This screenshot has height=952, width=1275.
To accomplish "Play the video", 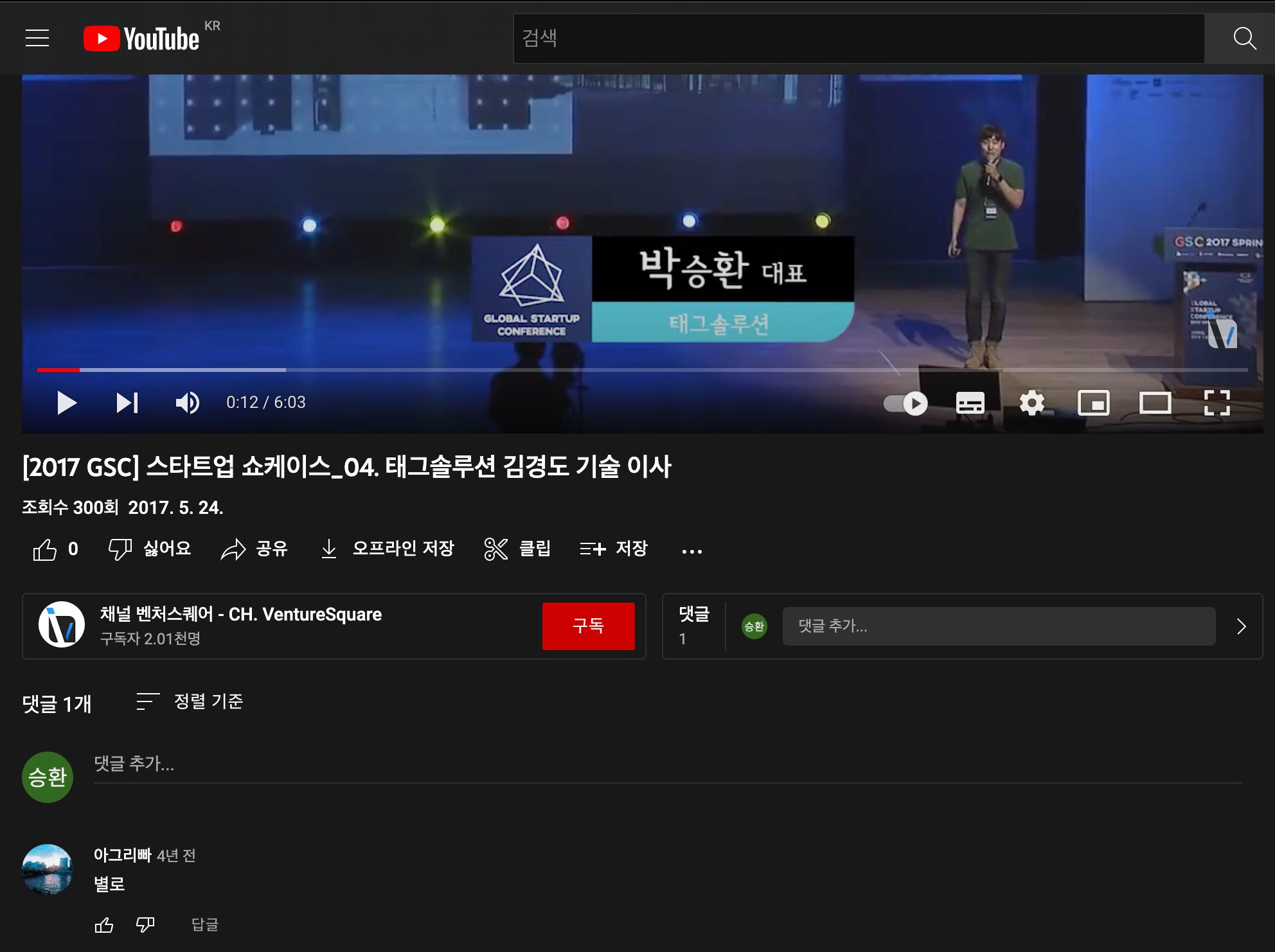I will 67,403.
